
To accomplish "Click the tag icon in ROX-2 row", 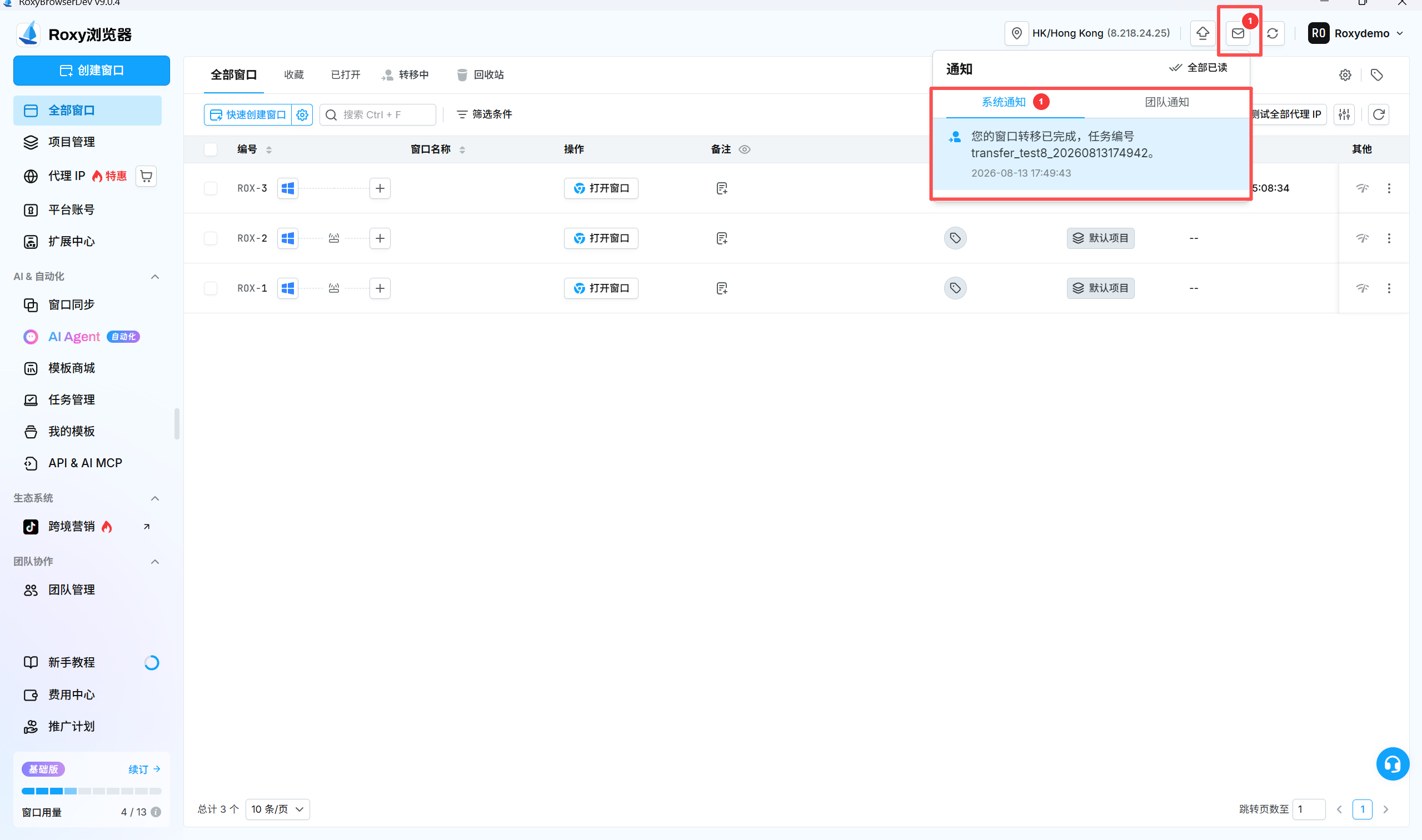I will click(955, 238).
